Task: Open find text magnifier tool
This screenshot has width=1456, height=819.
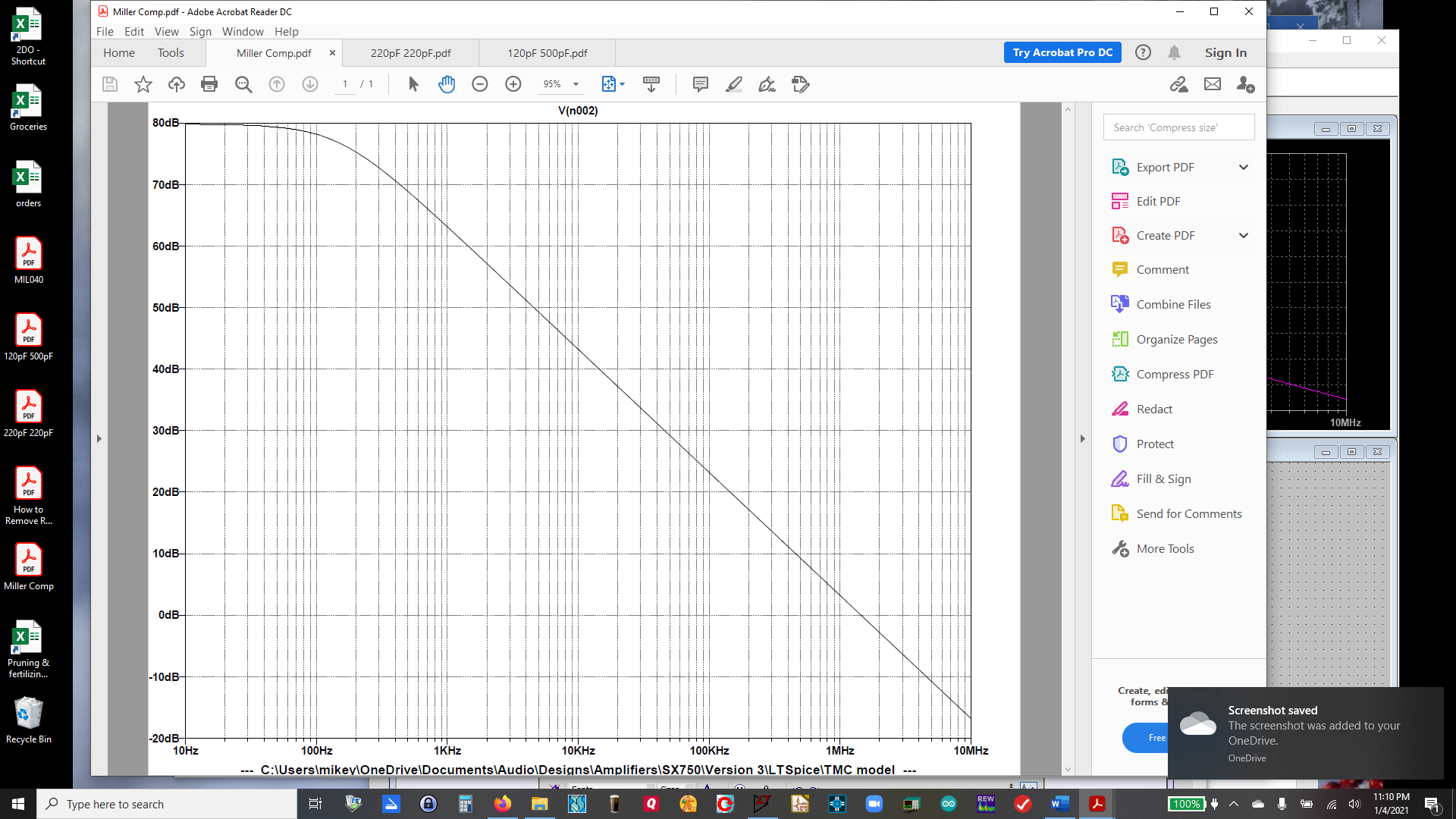Action: [243, 84]
